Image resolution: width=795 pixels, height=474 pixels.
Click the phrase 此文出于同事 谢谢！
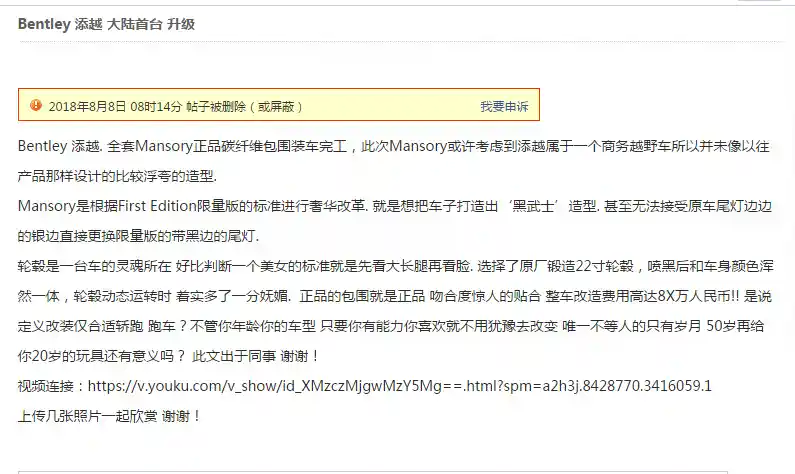pyautogui.click(x=256, y=356)
